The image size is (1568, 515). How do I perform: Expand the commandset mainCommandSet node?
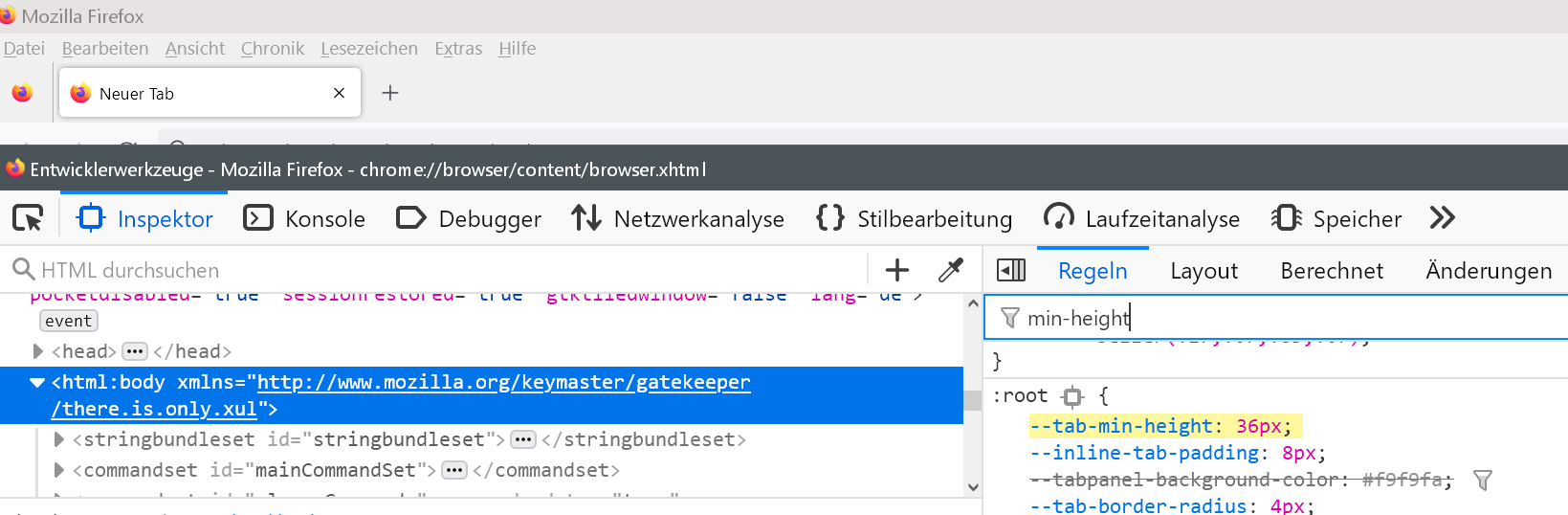click(59, 470)
